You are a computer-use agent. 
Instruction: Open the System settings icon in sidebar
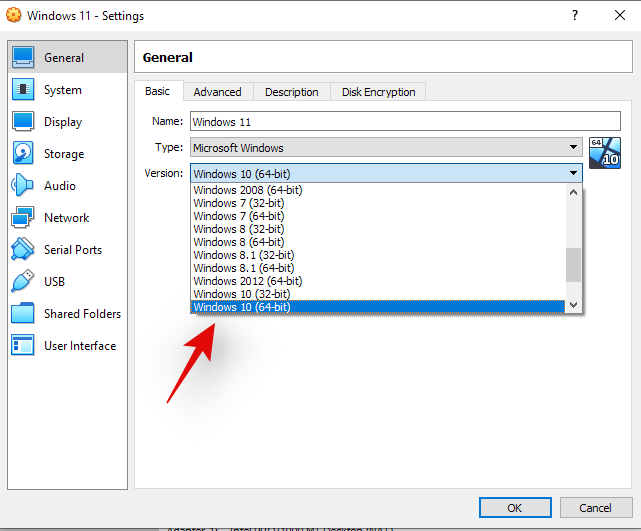(x=23, y=90)
